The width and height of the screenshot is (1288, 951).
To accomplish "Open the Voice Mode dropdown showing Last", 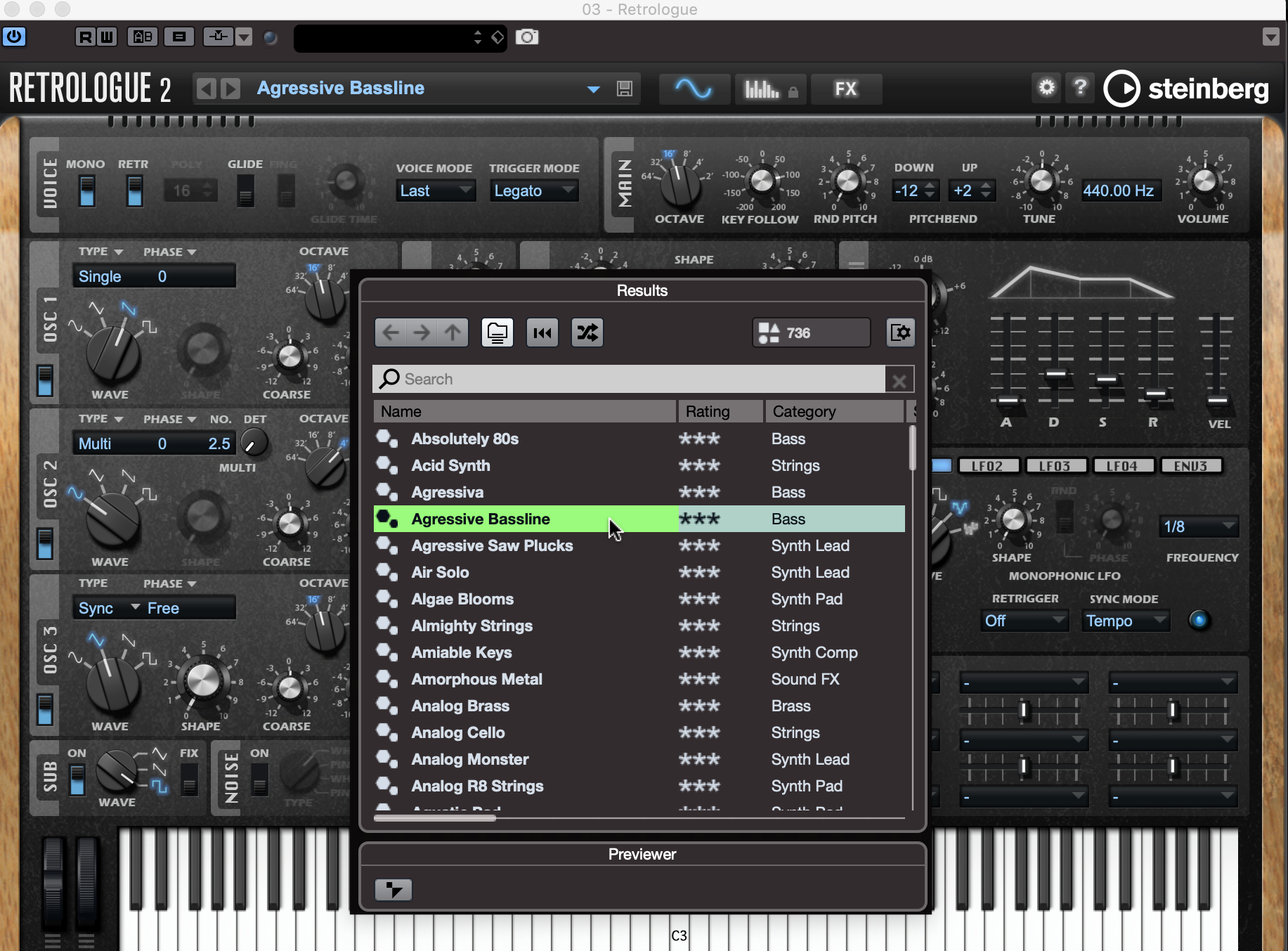I will coord(435,190).
